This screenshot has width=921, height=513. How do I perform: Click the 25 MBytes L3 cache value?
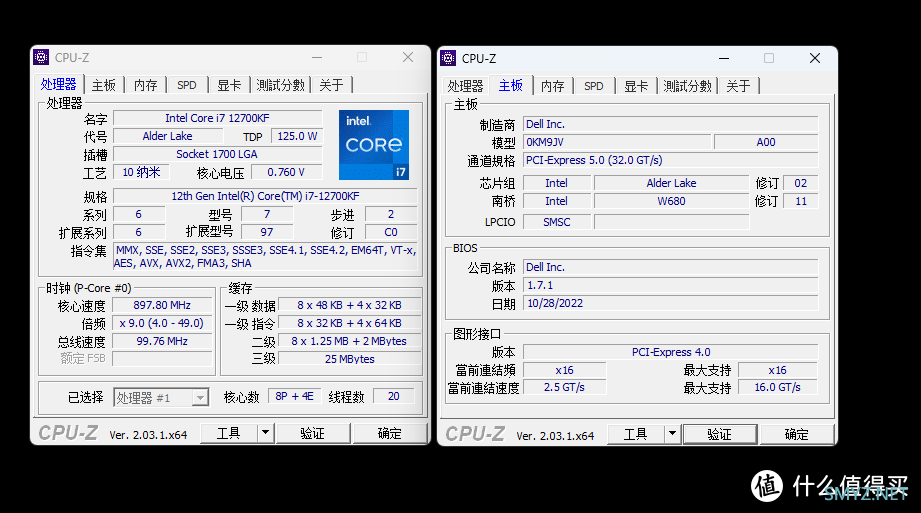349,359
